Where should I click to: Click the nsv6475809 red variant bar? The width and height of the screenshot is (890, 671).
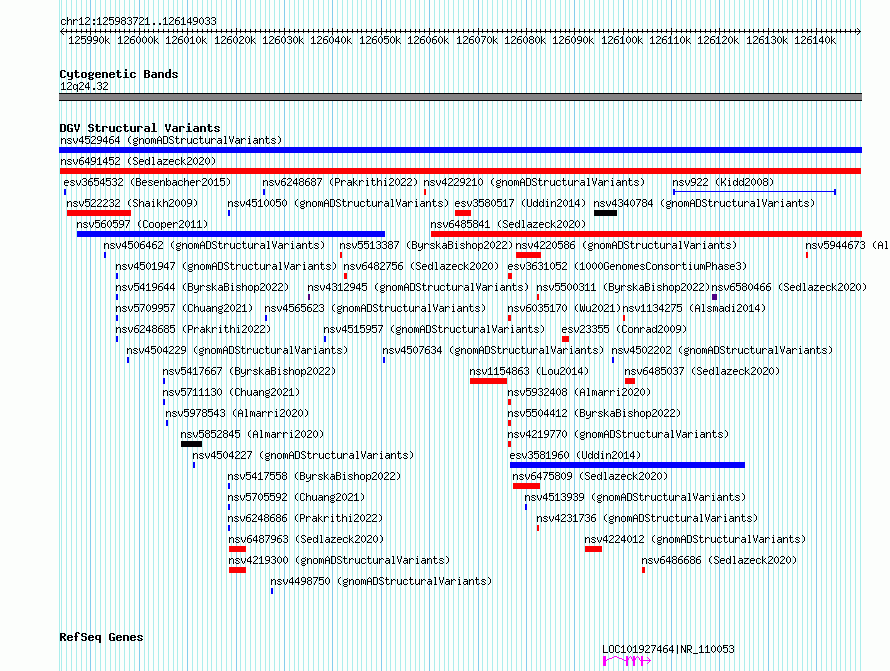(x=526, y=486)
